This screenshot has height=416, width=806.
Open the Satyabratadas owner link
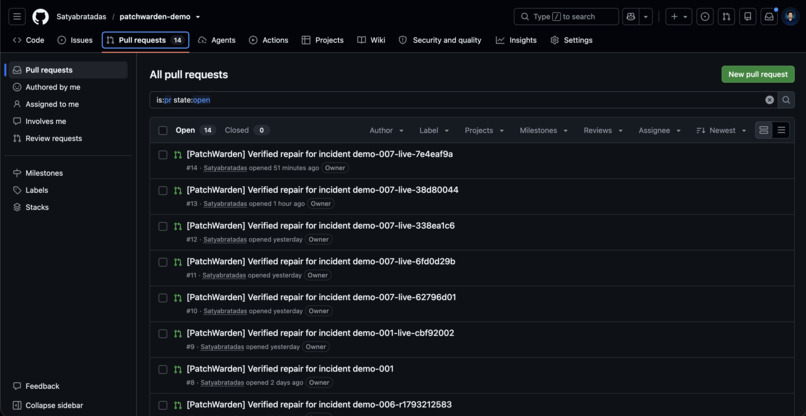tap(81, 16)
